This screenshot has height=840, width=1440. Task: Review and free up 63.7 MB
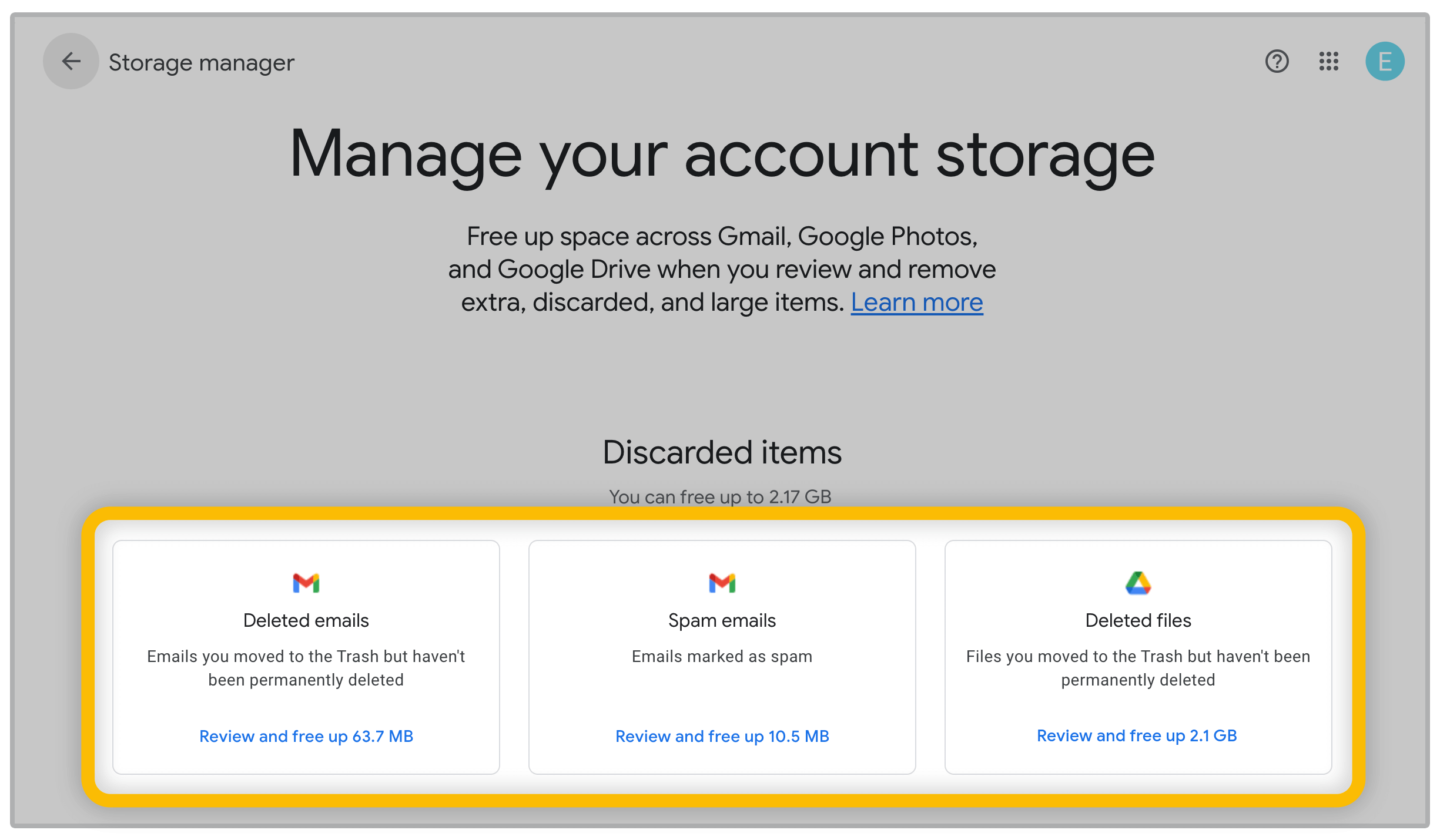coord(306,736)
